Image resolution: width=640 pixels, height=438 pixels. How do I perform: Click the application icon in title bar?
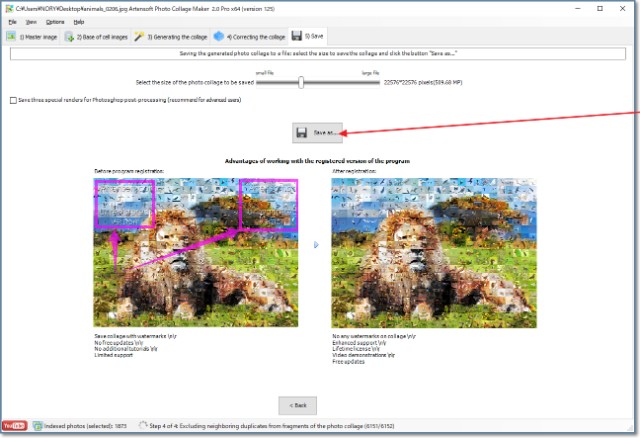click(7, 7)
